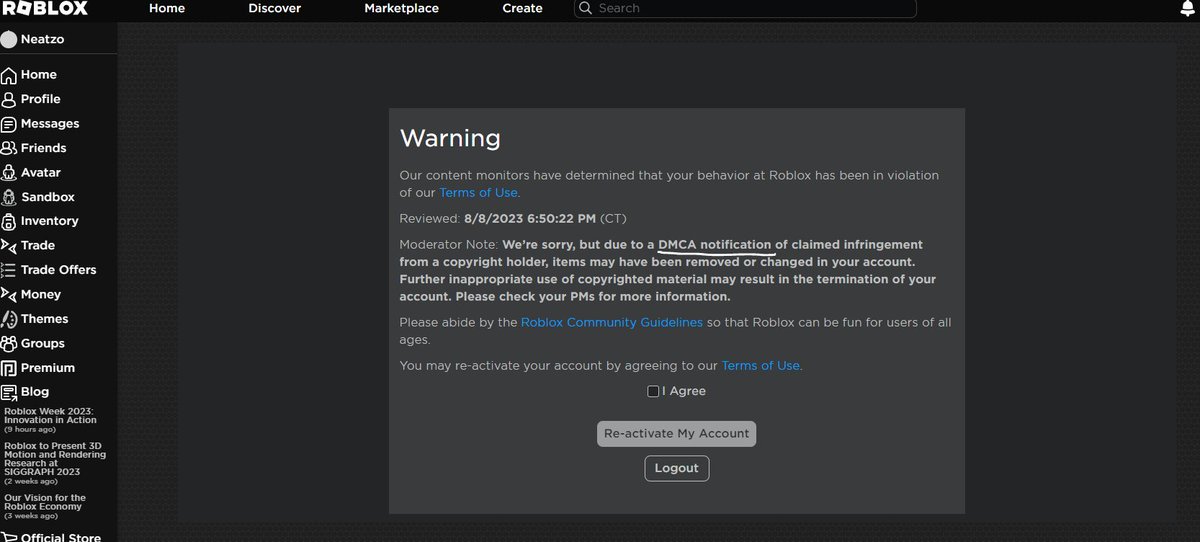This screenshot has height=542, width=1200.
Task: Click the Sandbox label in sidebar
Action: click(x=48, y=197)
